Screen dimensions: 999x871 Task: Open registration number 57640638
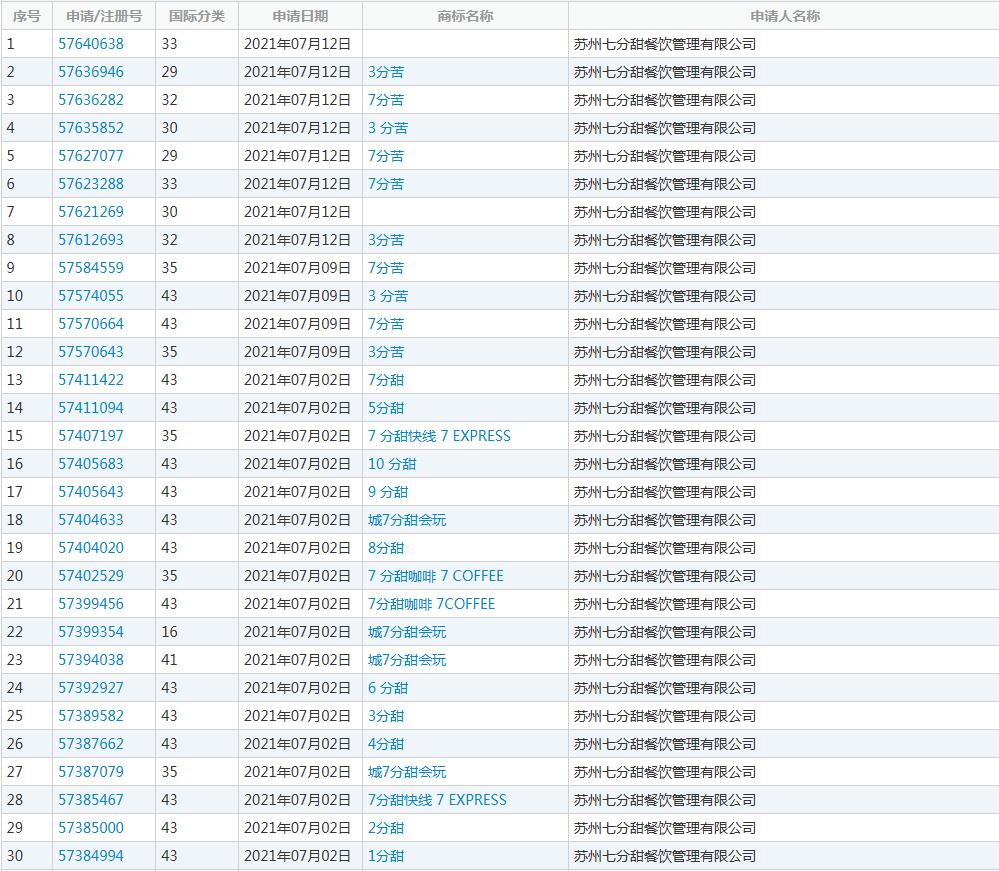click(91, 44)
